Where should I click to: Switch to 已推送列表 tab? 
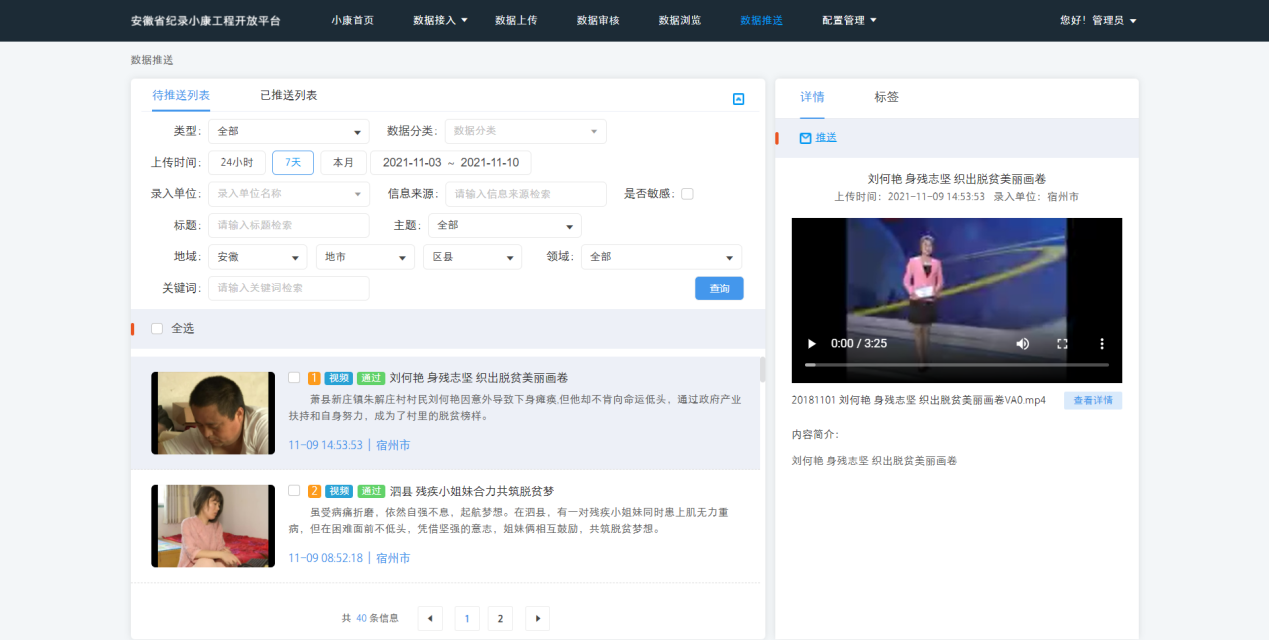tap(289, 95)
